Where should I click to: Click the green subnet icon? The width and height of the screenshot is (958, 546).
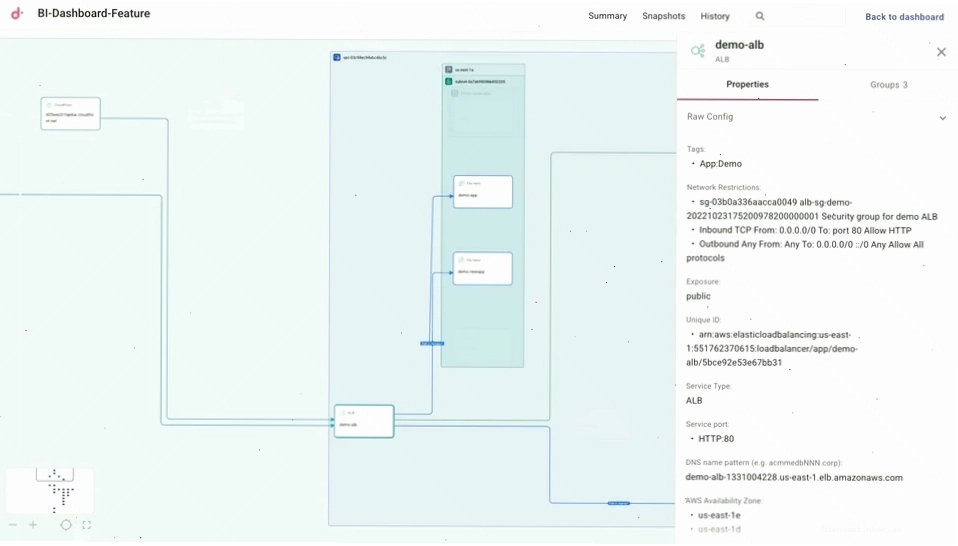[x=448, y=81]
